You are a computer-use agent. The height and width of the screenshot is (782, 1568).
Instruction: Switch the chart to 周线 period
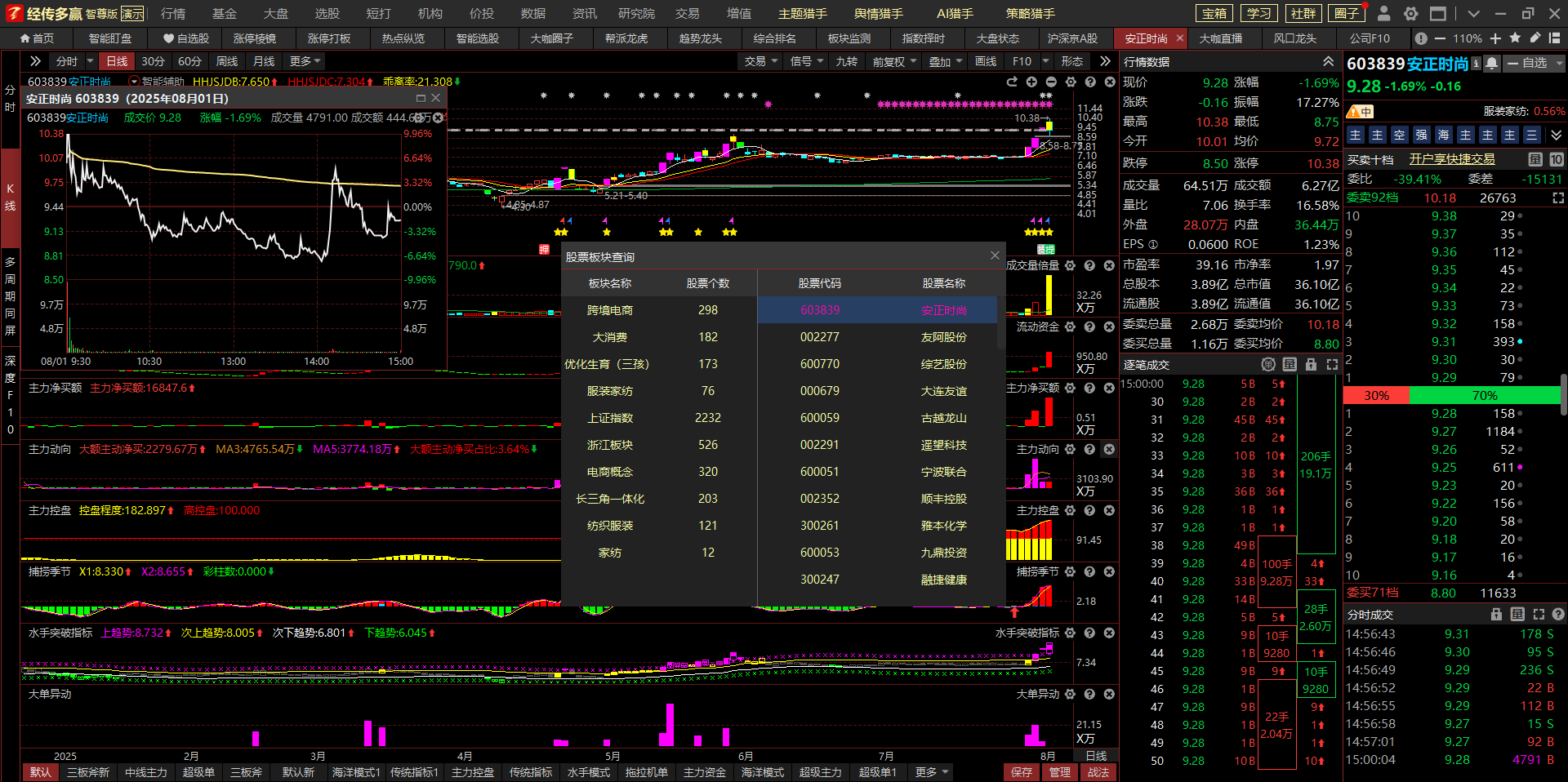click(x=227, y=61)
